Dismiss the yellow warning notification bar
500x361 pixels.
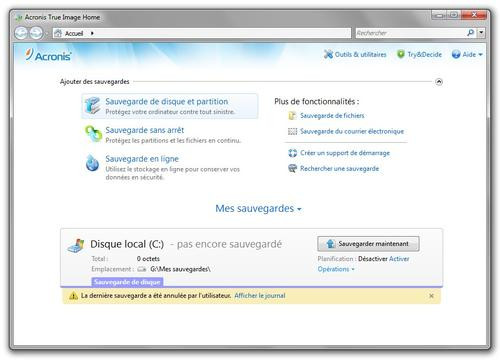coord(431,296)
